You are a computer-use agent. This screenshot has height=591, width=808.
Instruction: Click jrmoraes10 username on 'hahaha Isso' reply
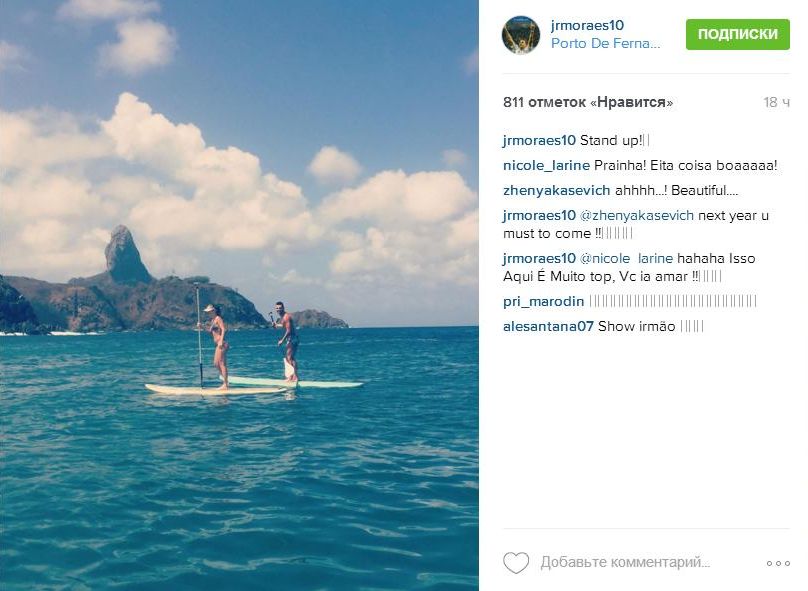pyautogui.click(x=539, y=258)
